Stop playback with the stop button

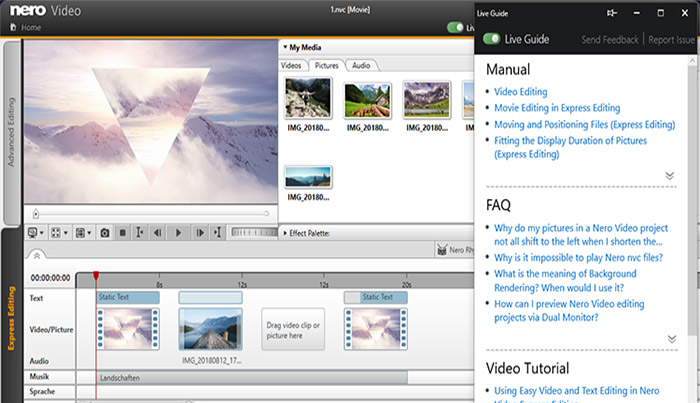point(122,233)
